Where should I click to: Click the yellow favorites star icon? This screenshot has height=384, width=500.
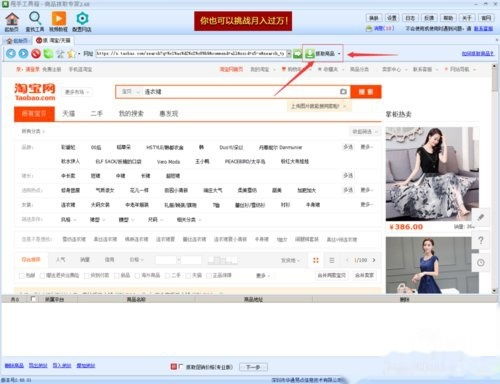(71, 53)
